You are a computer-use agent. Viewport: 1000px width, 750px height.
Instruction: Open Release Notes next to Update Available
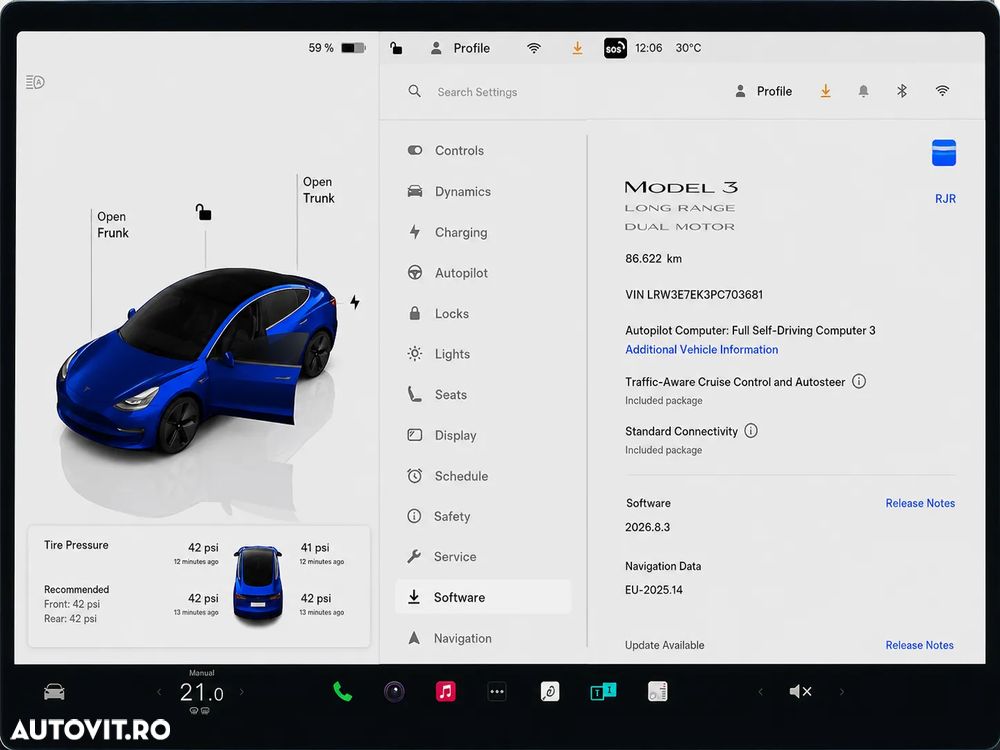[x=920, y=645]
